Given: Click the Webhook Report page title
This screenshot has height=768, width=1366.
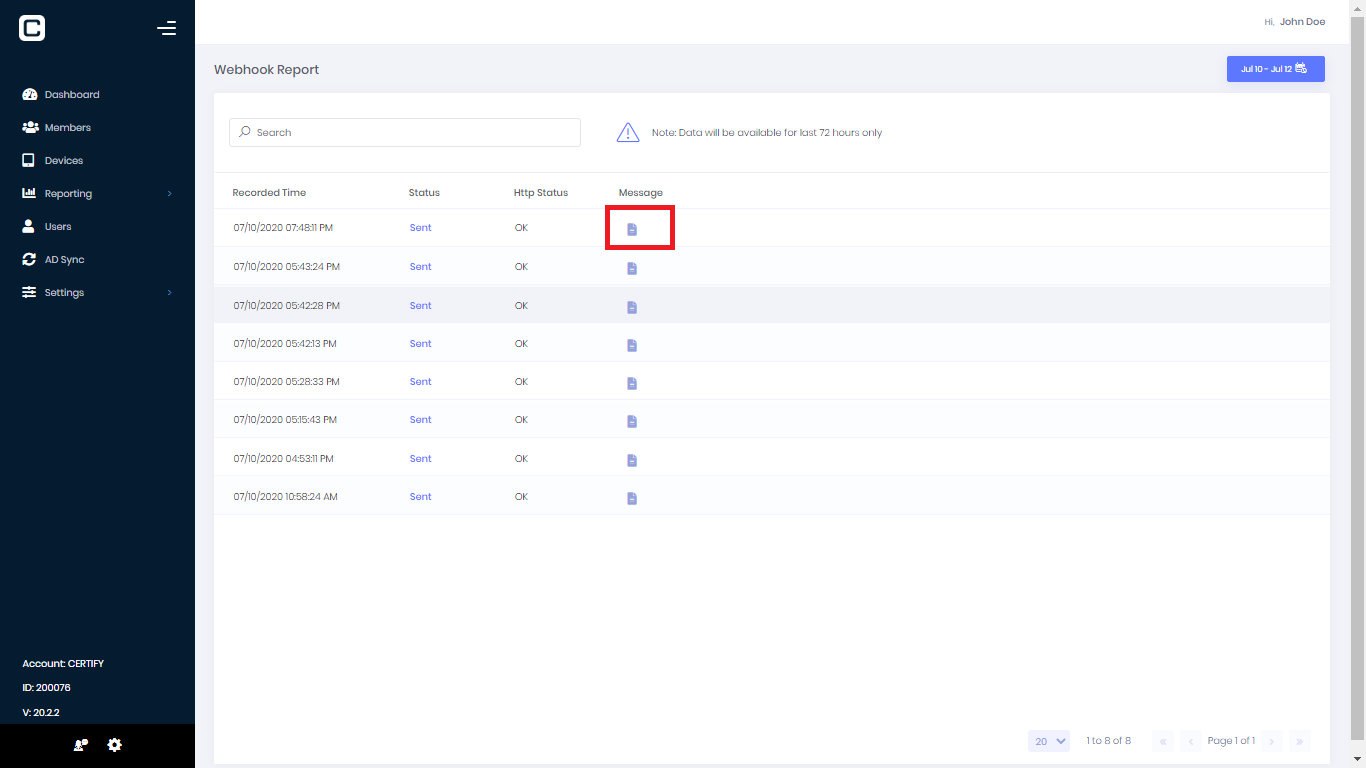Looking at the screenshot, I should pyautogui.click(x=267, y=69).
